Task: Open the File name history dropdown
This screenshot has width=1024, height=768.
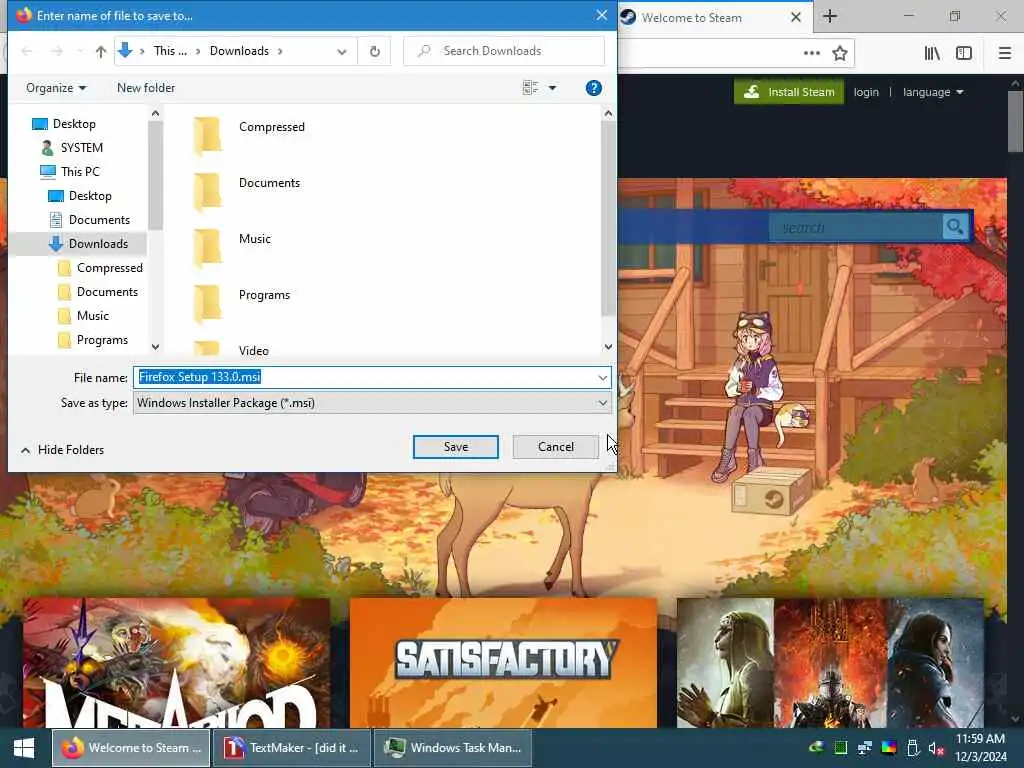Action: pyautogui.click(x=602, y=377)
